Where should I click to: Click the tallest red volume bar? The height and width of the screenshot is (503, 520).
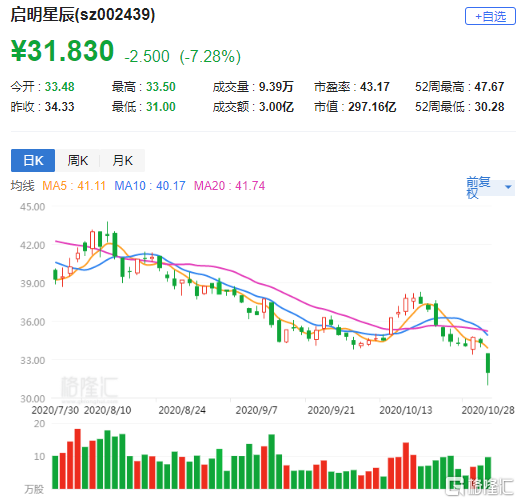coord(77,459)
